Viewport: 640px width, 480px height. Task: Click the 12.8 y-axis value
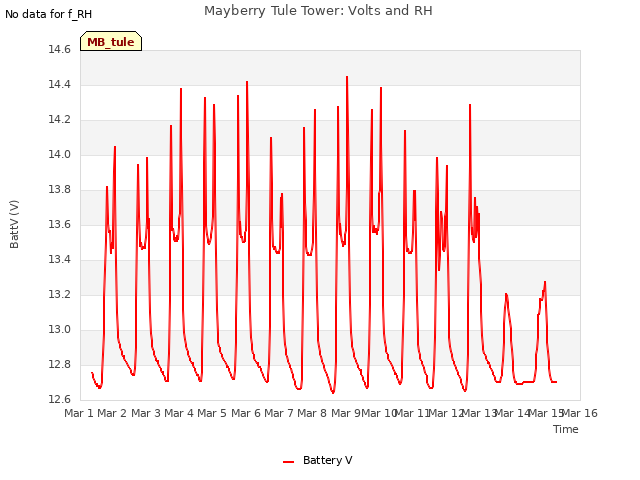point(60,364)
